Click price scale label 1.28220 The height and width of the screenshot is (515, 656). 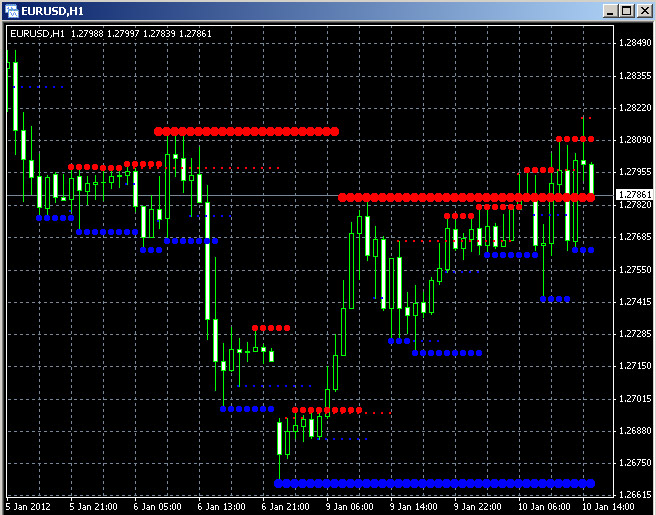click(635, 108)
